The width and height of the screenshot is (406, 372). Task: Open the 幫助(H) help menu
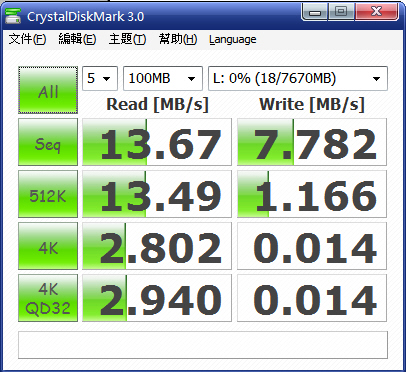(x=178, y=39)
